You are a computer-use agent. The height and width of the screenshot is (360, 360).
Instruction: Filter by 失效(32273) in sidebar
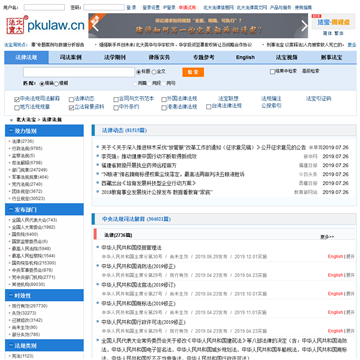pos(24,313)
